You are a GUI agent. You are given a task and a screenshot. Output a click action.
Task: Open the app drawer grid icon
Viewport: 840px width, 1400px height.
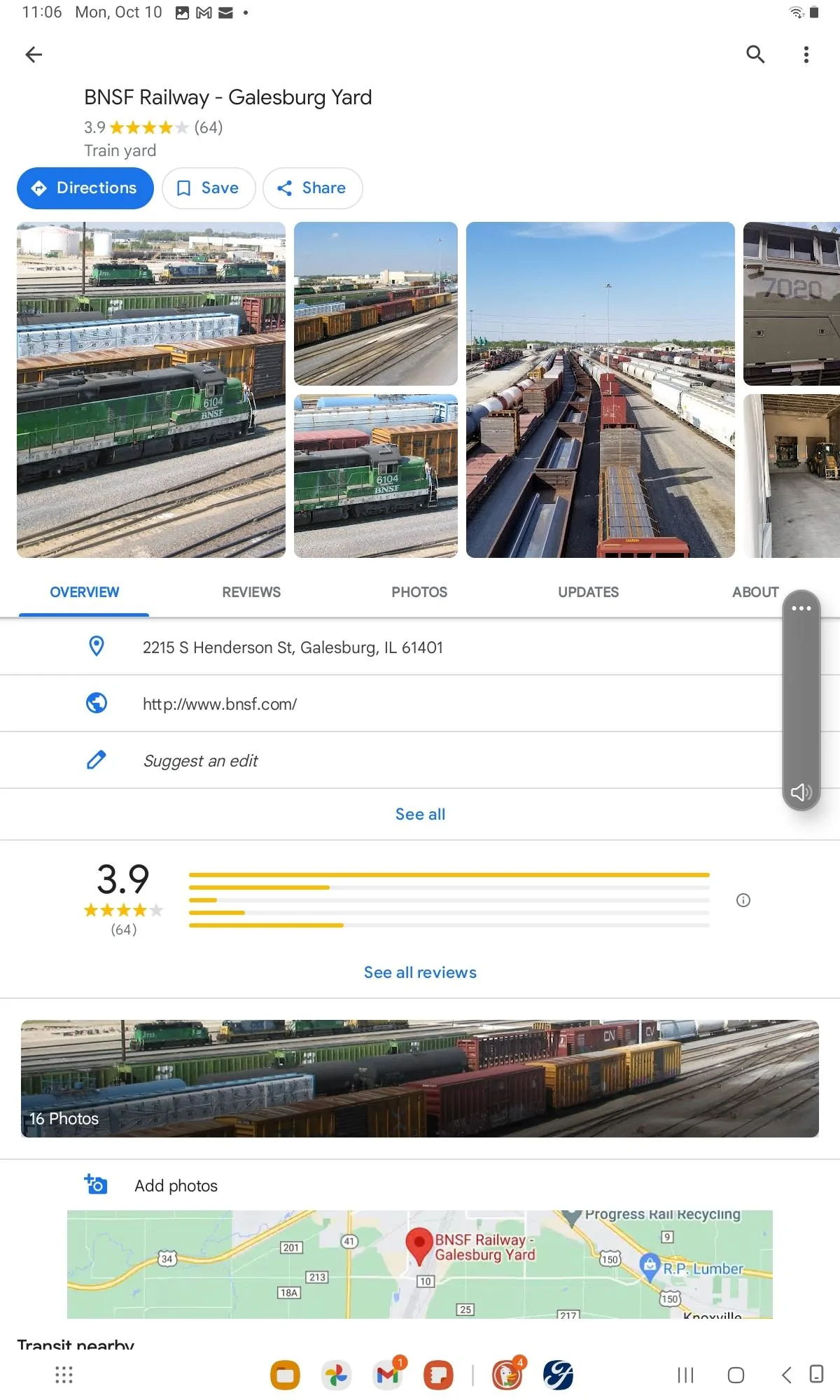pyautogui.click(x=64, y=1375)
